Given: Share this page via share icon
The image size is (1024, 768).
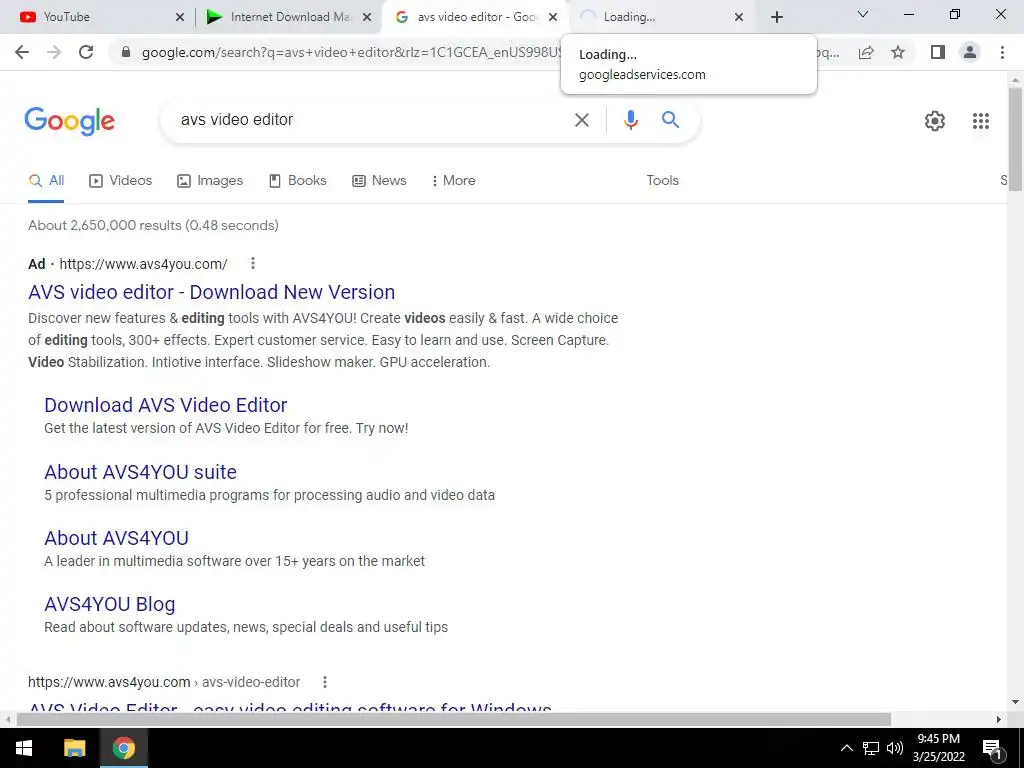Looking at the screenshot, I should coord(866,52).
